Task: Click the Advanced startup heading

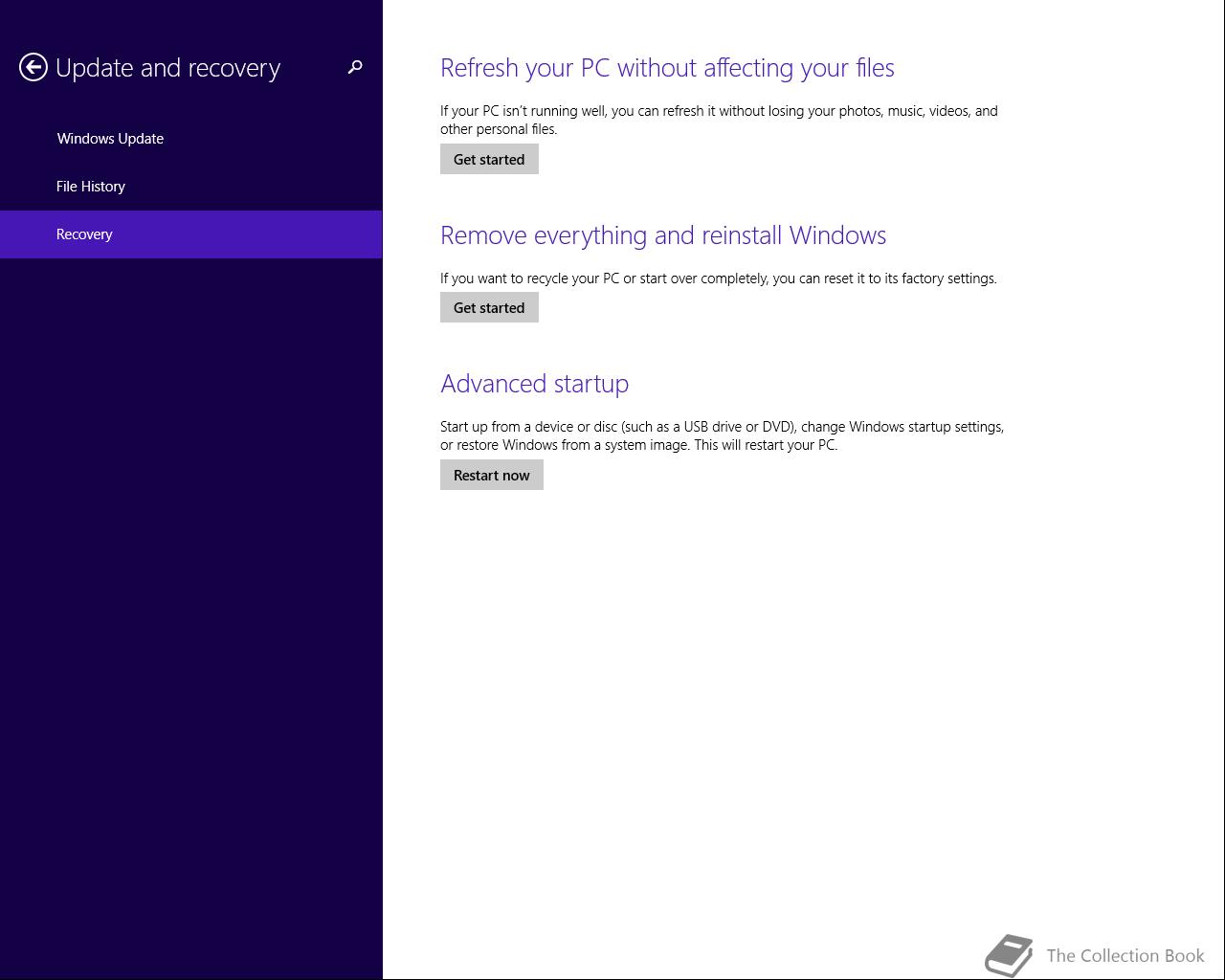Action: coord(534,384)
